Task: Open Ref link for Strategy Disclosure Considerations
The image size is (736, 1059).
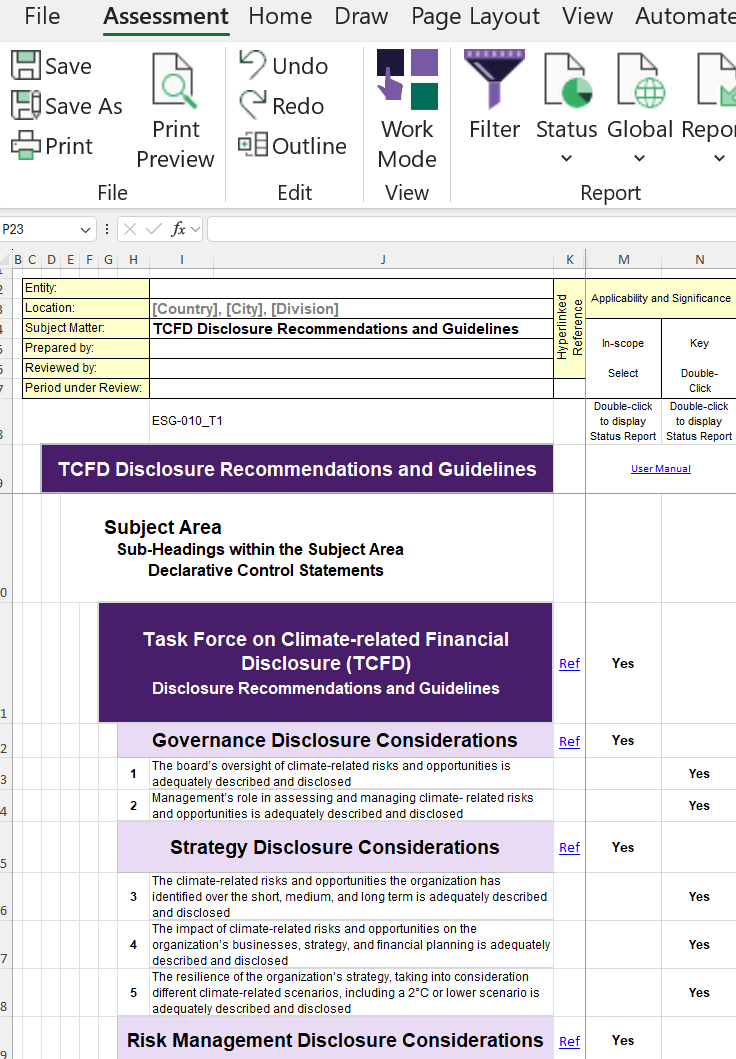Action: [569, 847]
